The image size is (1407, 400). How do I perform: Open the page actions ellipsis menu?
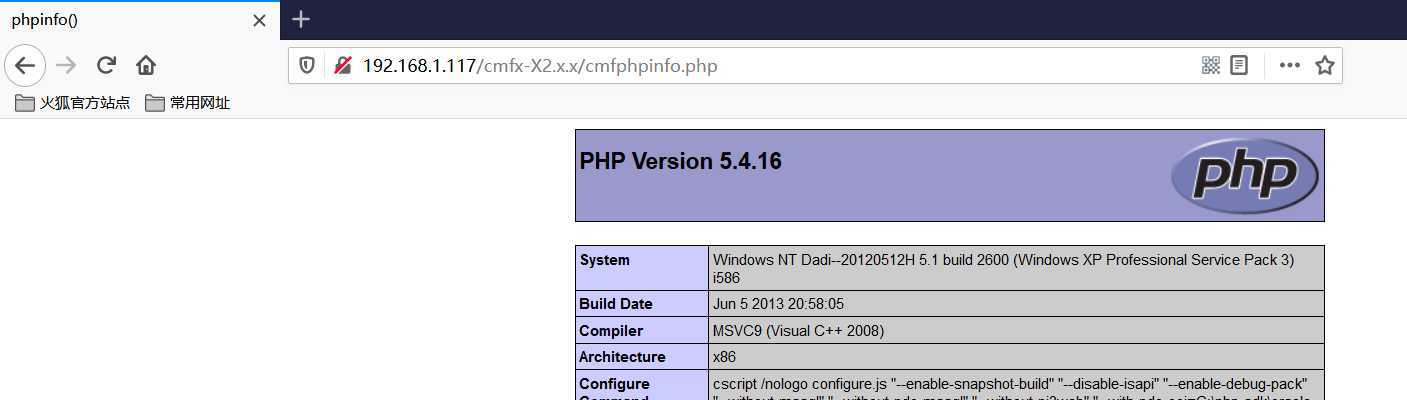point(1290,66)
